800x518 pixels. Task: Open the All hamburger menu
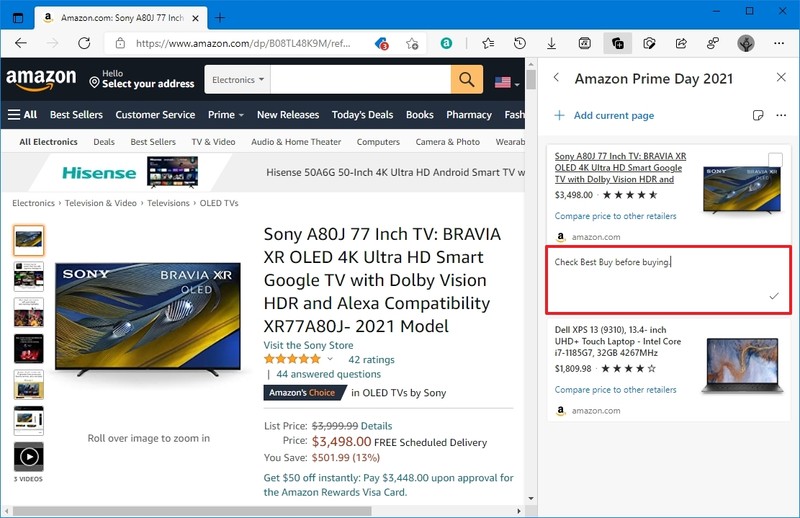pyautogui.click(x=22, y=115)
